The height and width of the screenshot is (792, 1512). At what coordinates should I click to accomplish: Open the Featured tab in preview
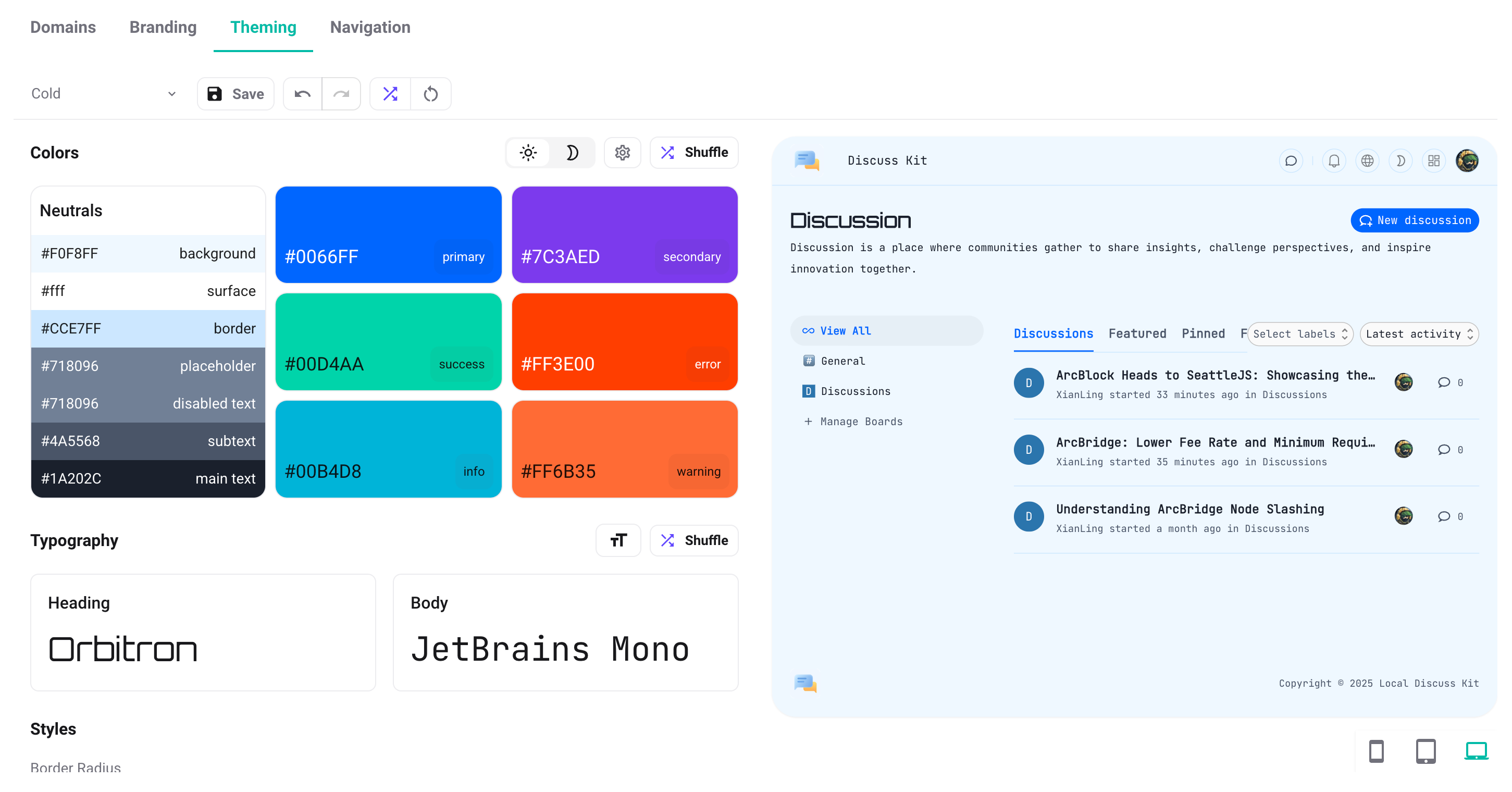tap(1137, 333)
